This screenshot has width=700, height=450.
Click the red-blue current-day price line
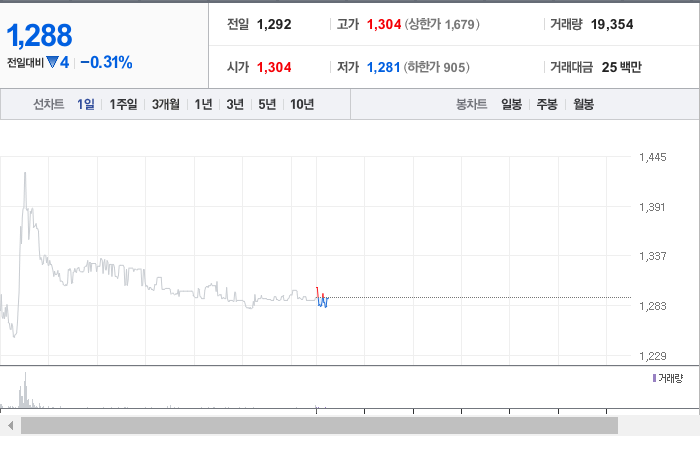(x=322, y=298)
